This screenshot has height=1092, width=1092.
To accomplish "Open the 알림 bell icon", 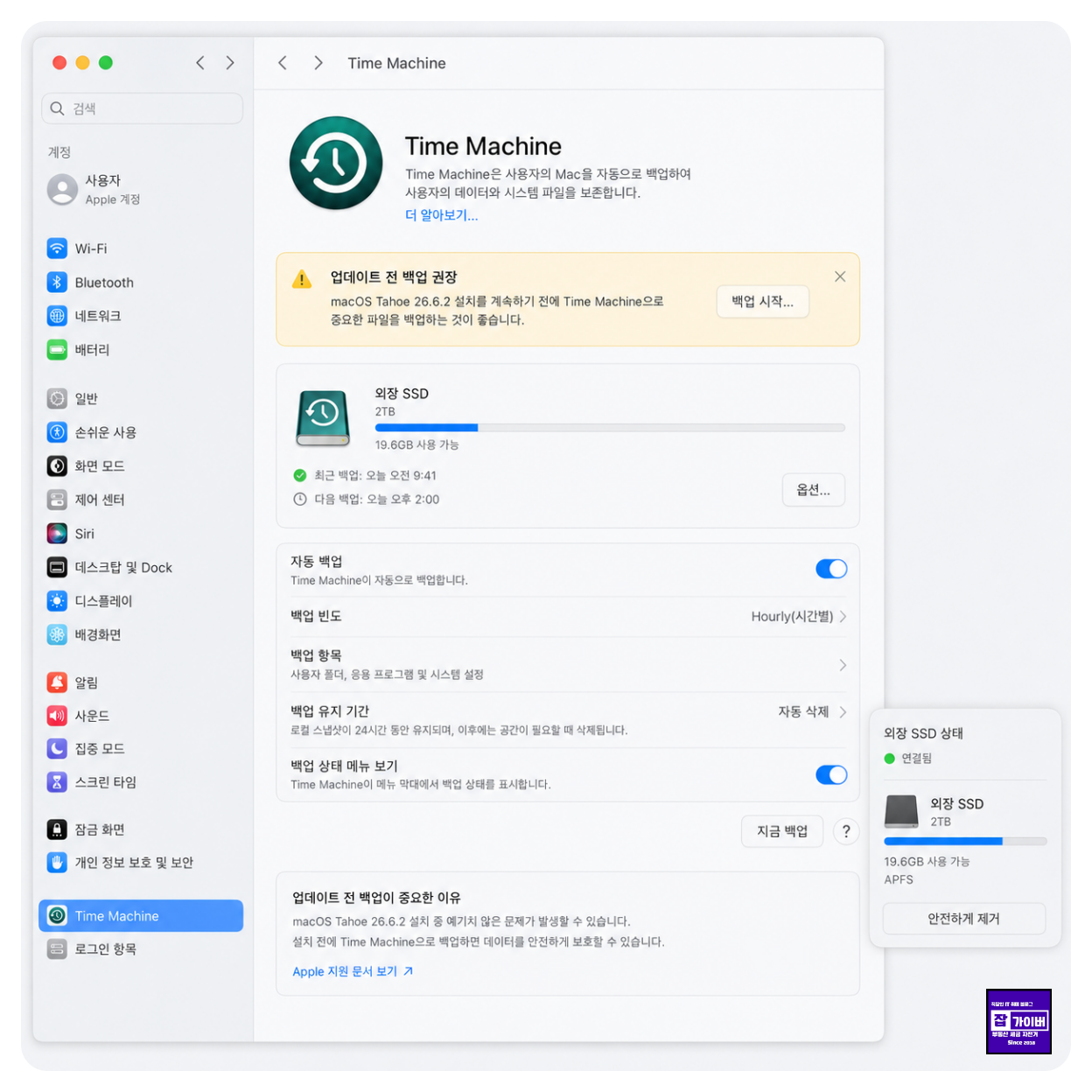I will [x=57, y=682].
